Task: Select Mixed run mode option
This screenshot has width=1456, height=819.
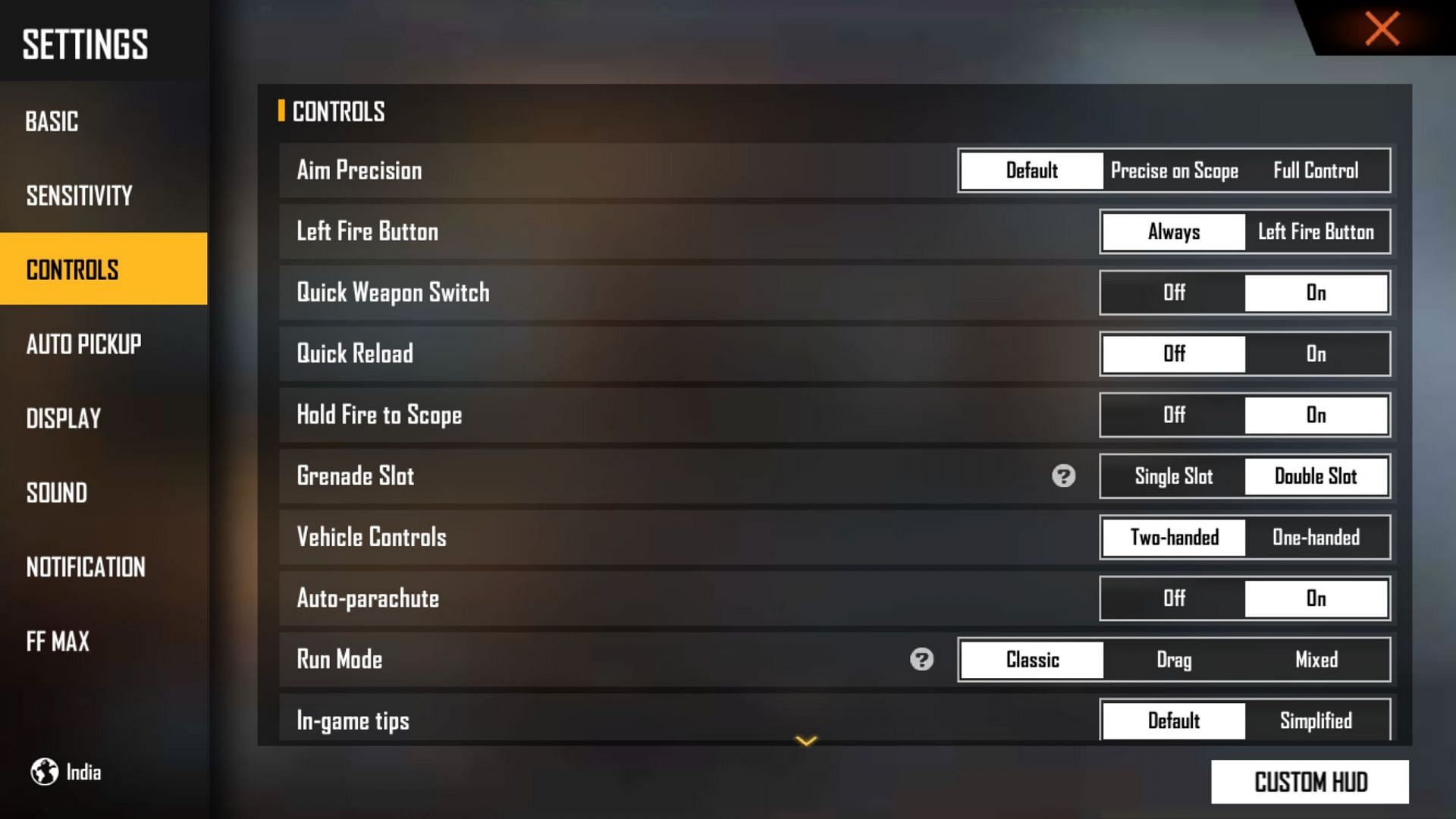Action: pyautogui.click(x=1314, y=660)
